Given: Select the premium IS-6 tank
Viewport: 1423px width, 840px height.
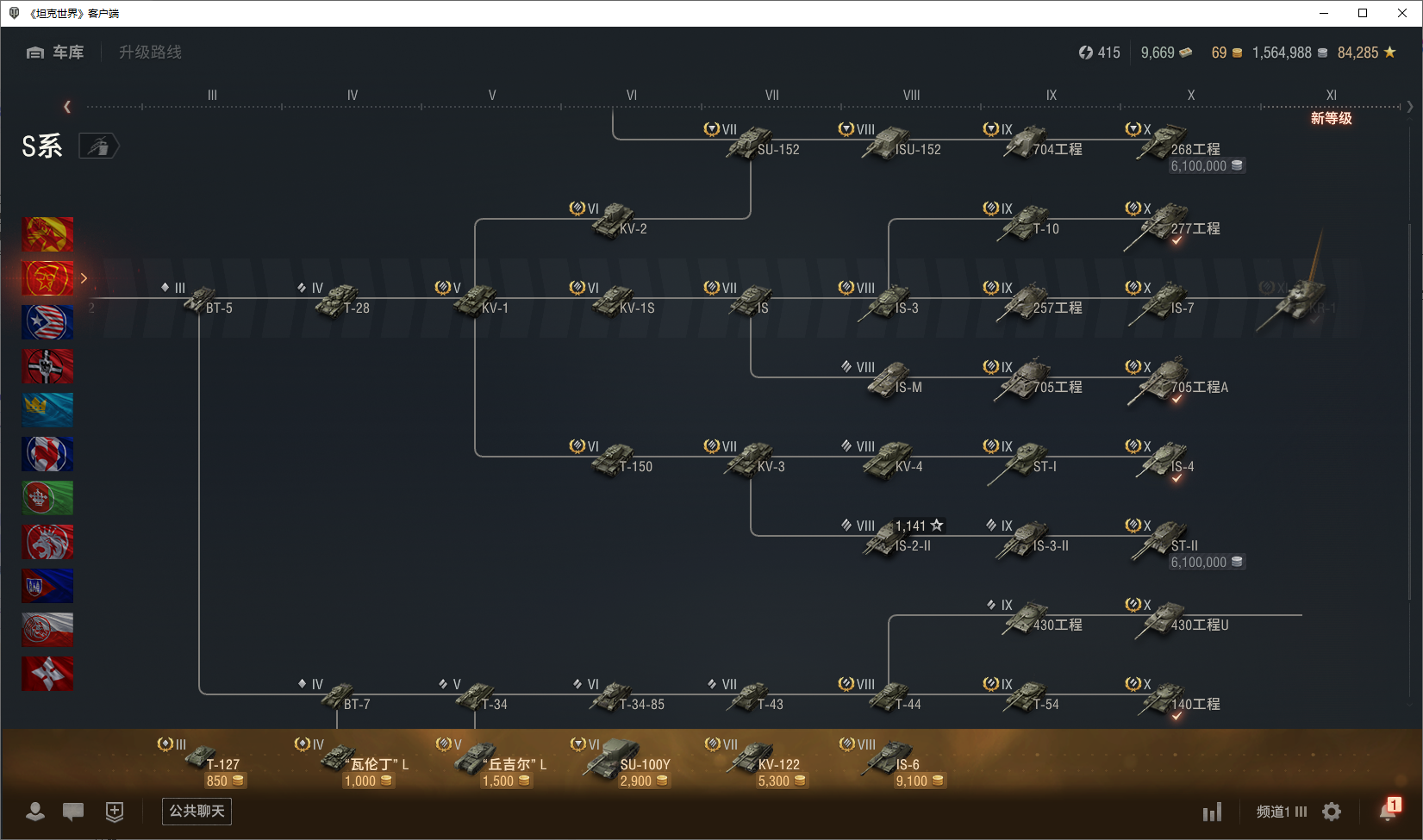Looking at the screenshot, I should click(x=893, y=762).
